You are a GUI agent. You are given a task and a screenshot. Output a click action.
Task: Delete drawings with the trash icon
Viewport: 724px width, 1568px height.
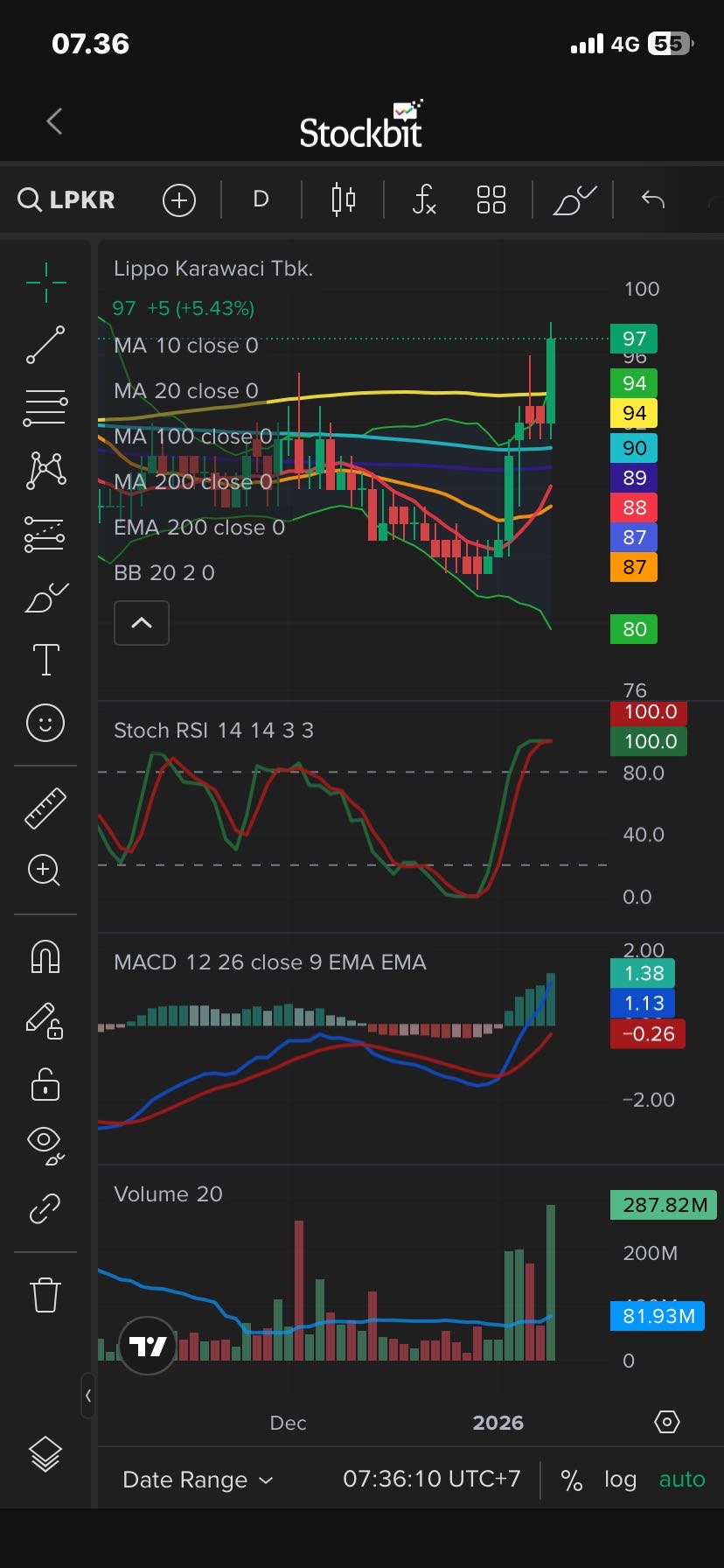pyautogui.click(x=45, y=1294)
